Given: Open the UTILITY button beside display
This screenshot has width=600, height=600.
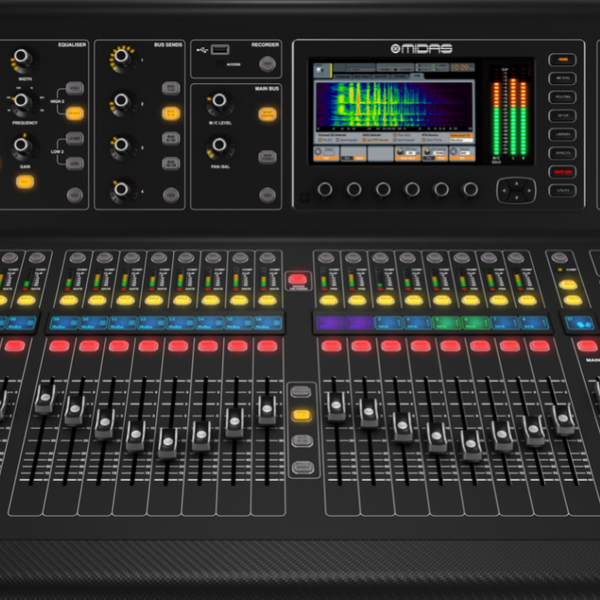Looking at the screenshot, I should click(x=562, y=191).
